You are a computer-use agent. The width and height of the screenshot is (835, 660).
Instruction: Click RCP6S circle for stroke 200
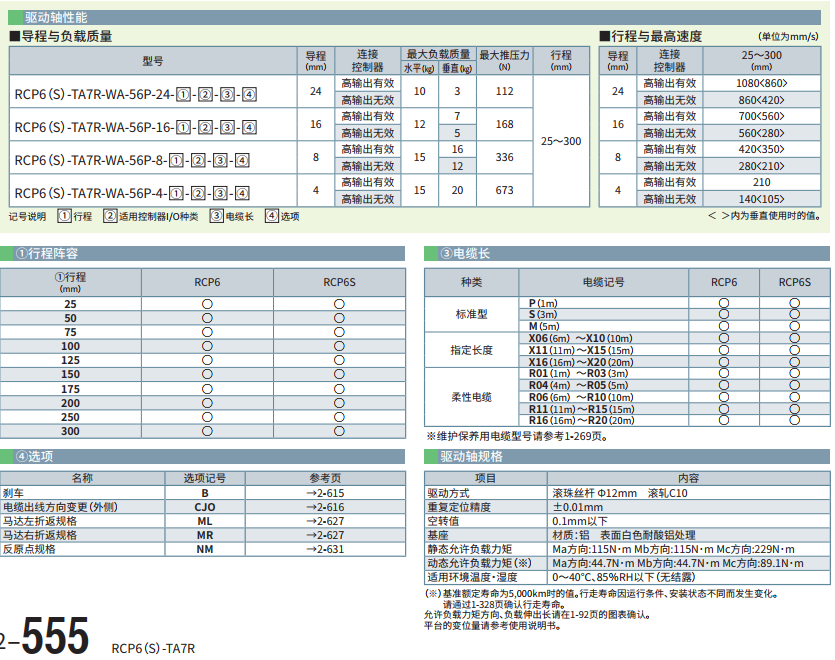point(339,403)
